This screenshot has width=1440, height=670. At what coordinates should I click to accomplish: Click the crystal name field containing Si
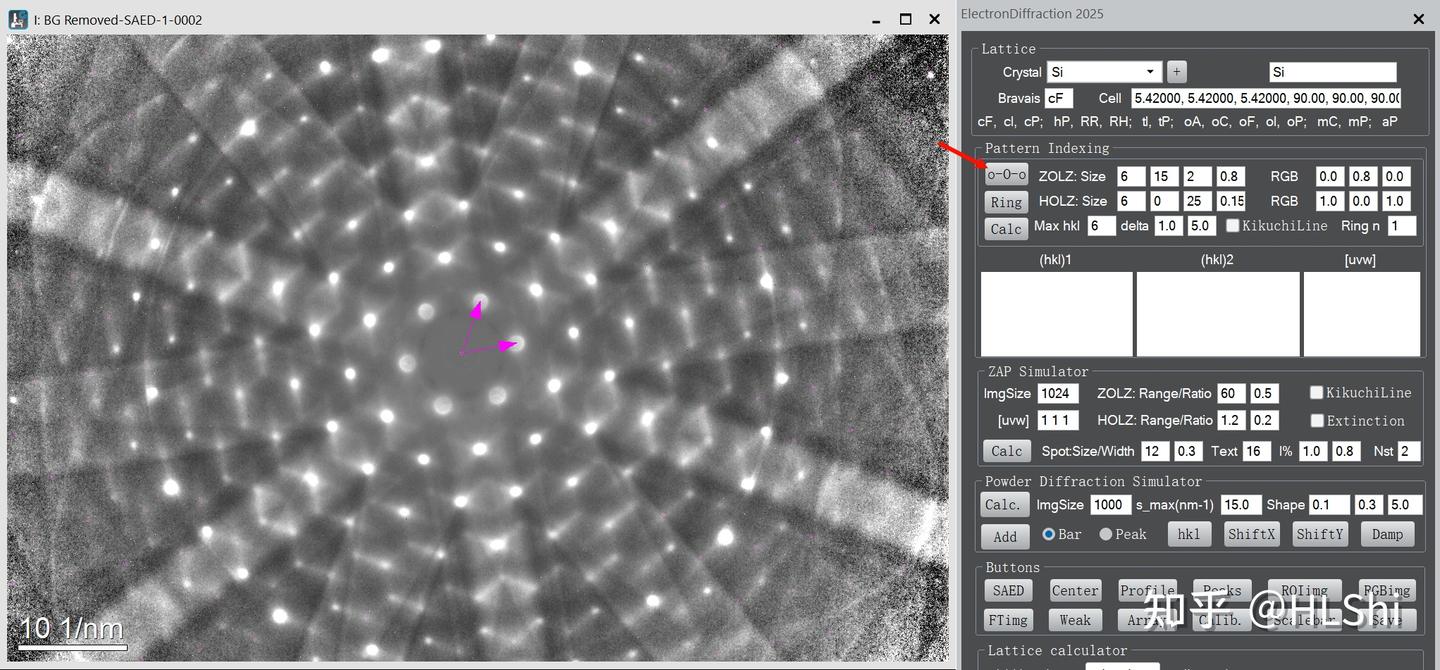tap(1333, 72)
